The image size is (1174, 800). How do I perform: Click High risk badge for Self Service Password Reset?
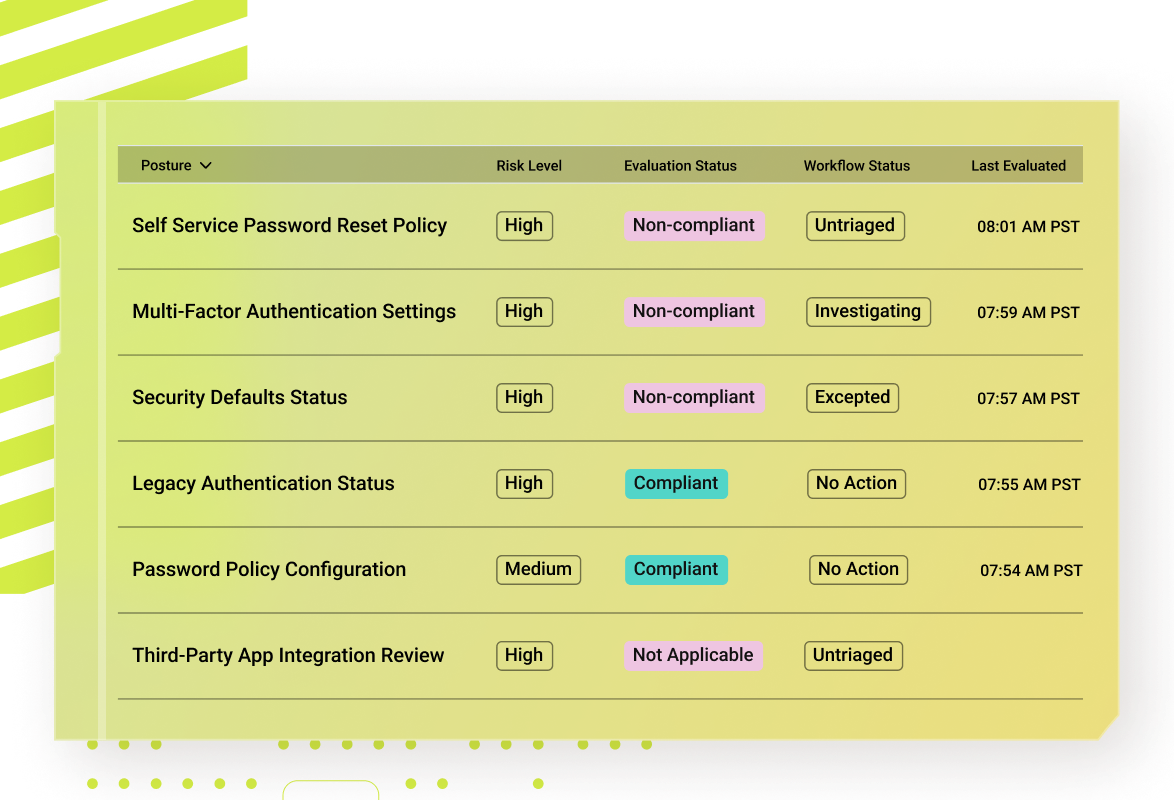[x=524, y=225]
